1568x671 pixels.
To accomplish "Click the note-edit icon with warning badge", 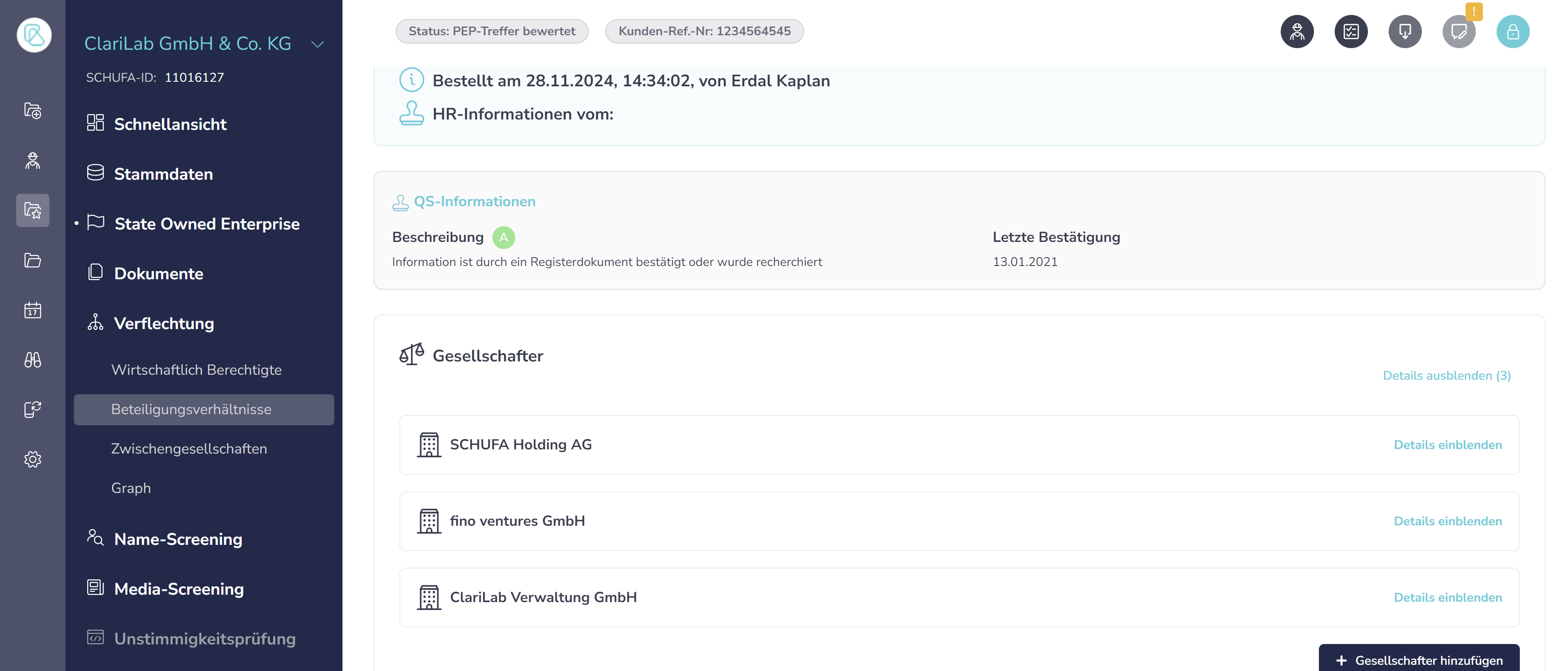I will [1459, 32].
